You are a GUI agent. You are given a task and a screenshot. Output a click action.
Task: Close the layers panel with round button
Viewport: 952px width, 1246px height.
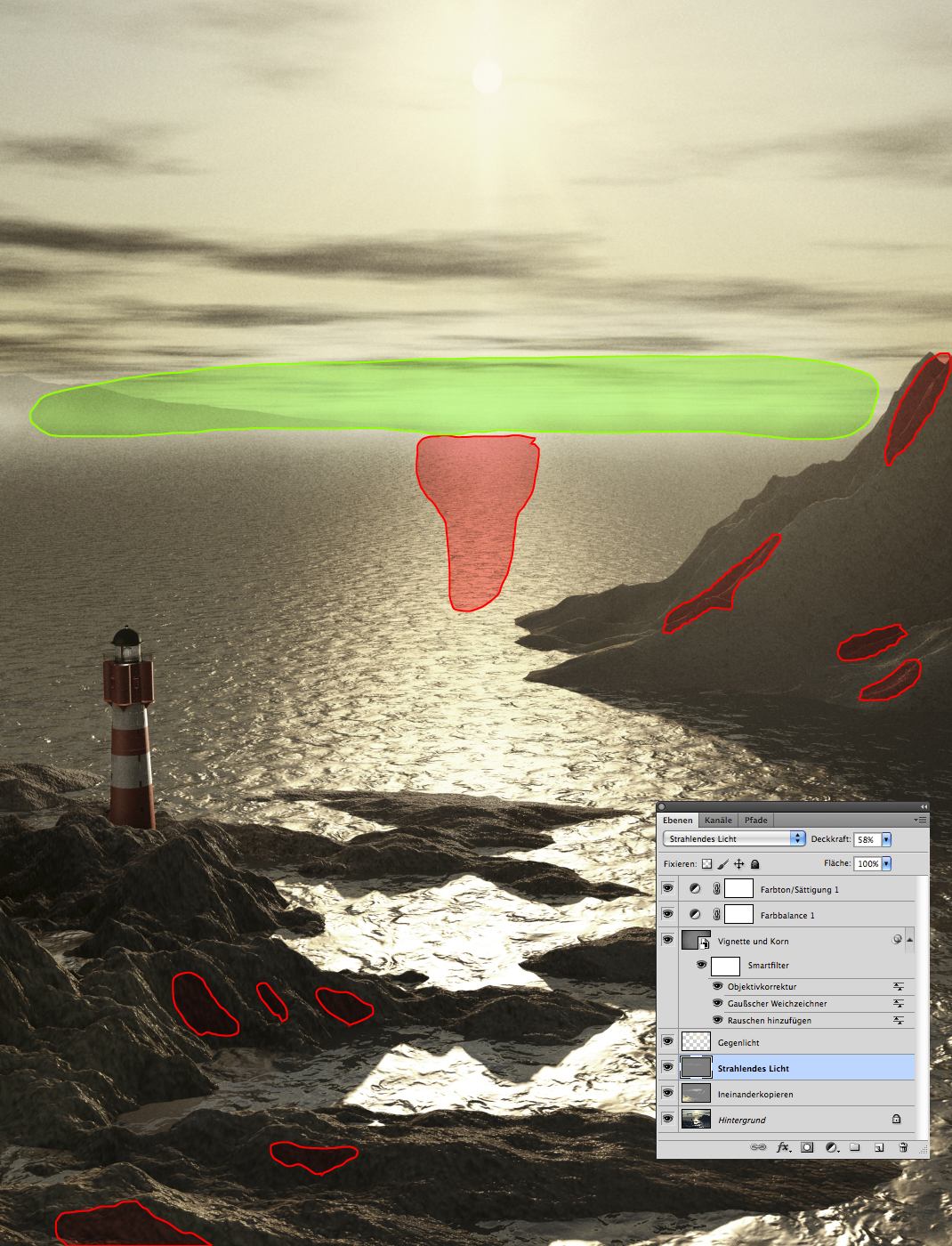(x=661, y=806)
